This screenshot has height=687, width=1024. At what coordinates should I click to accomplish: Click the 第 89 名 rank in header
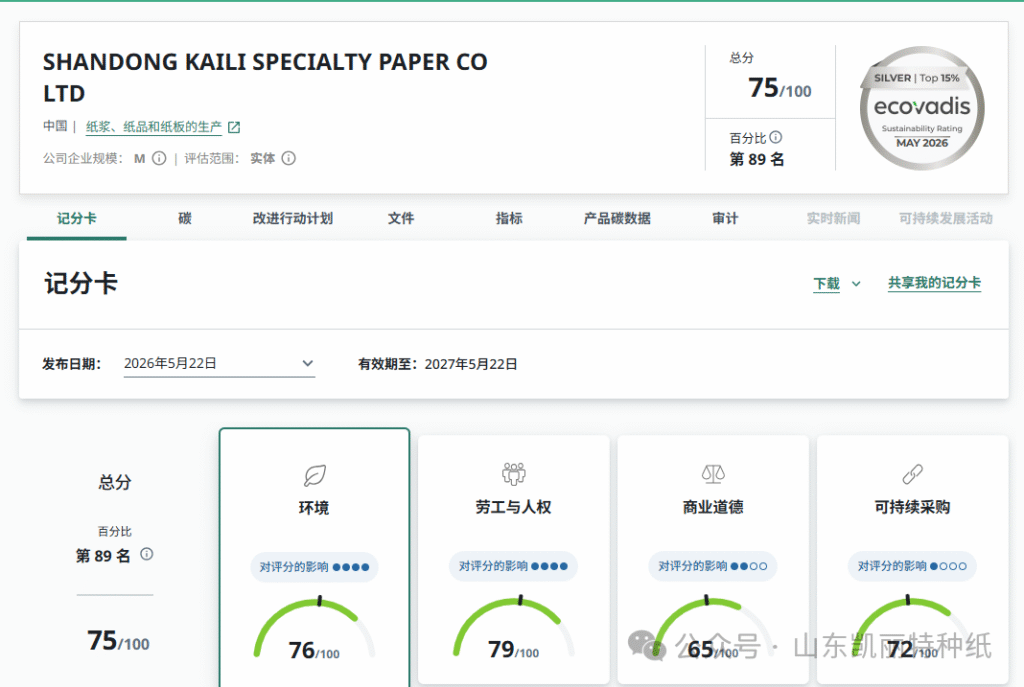[757, 159]
